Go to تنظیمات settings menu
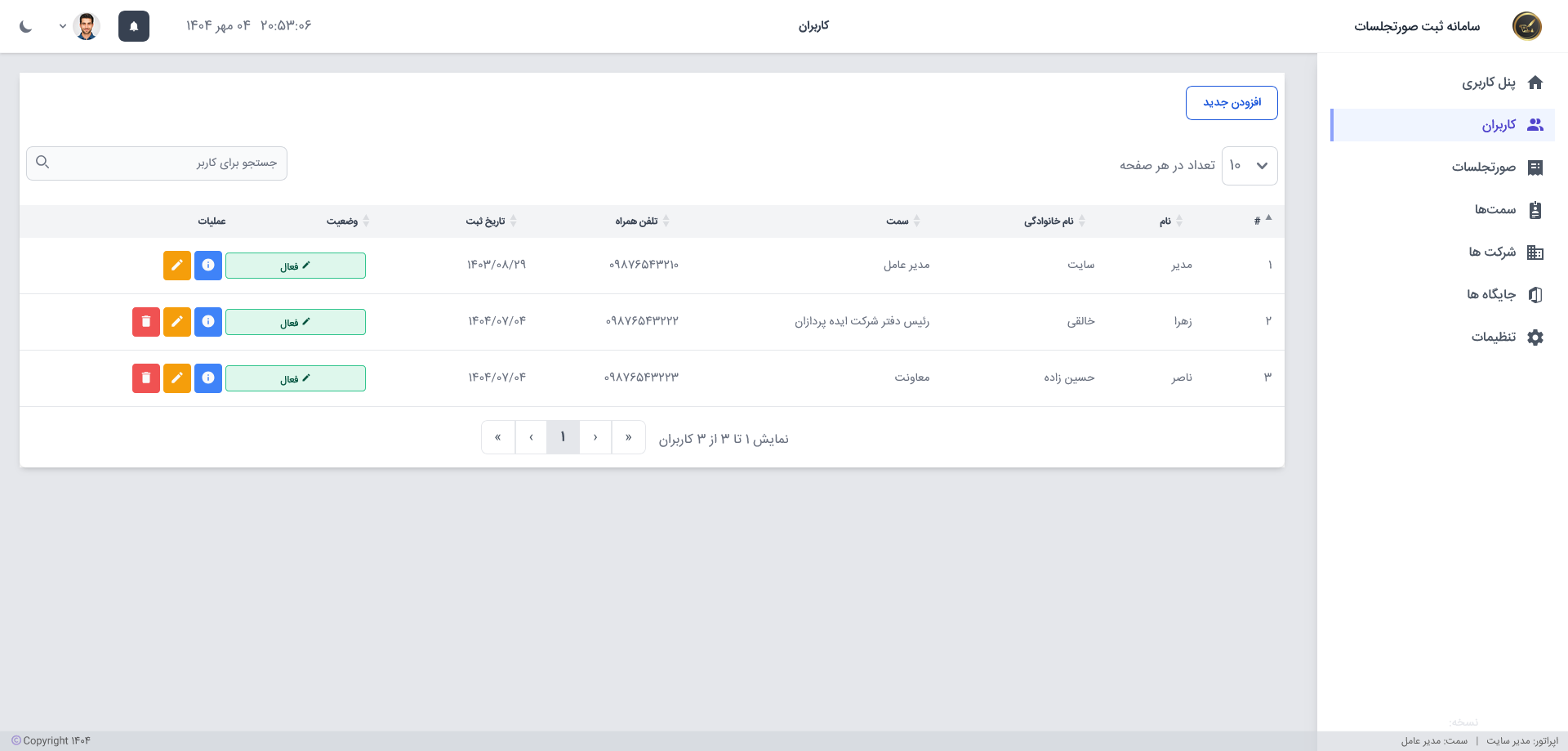Image resolution: width=1568 pixels, height=751 pixels. pyautogui.click(x=1493, y=338)
